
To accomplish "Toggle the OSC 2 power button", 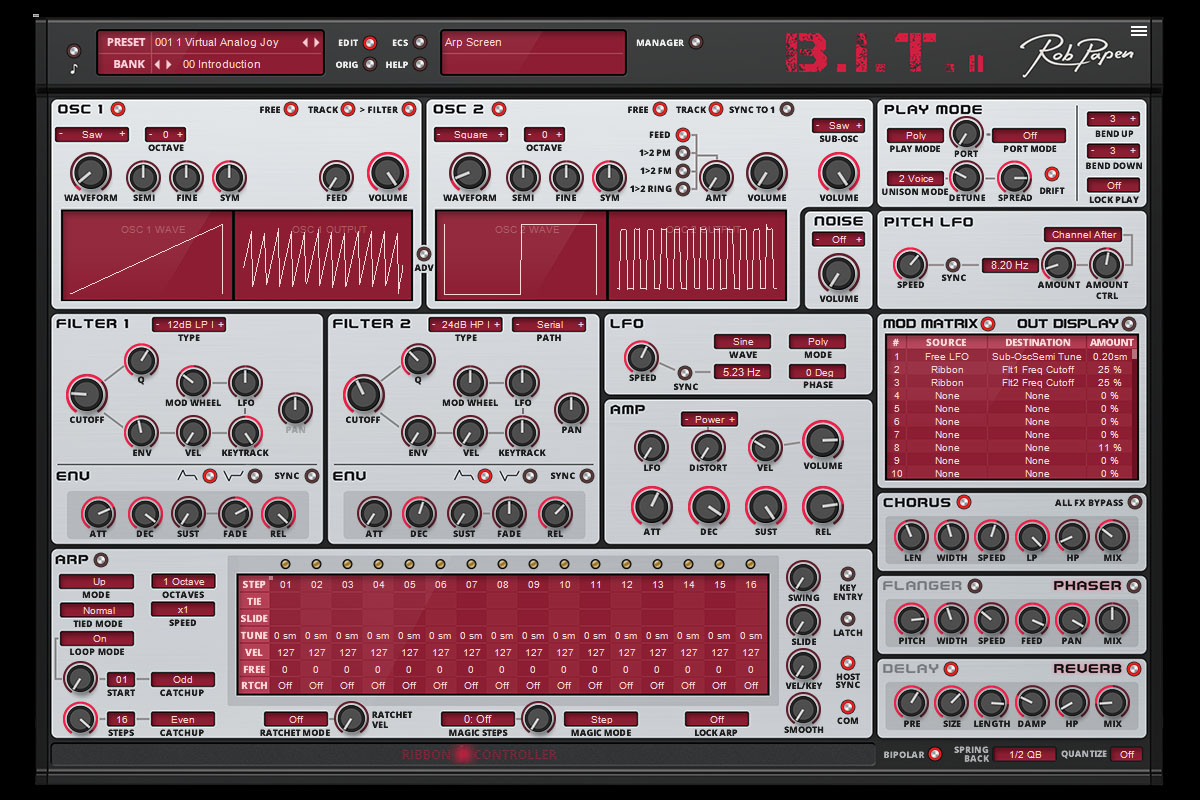I will pos(498,109).
